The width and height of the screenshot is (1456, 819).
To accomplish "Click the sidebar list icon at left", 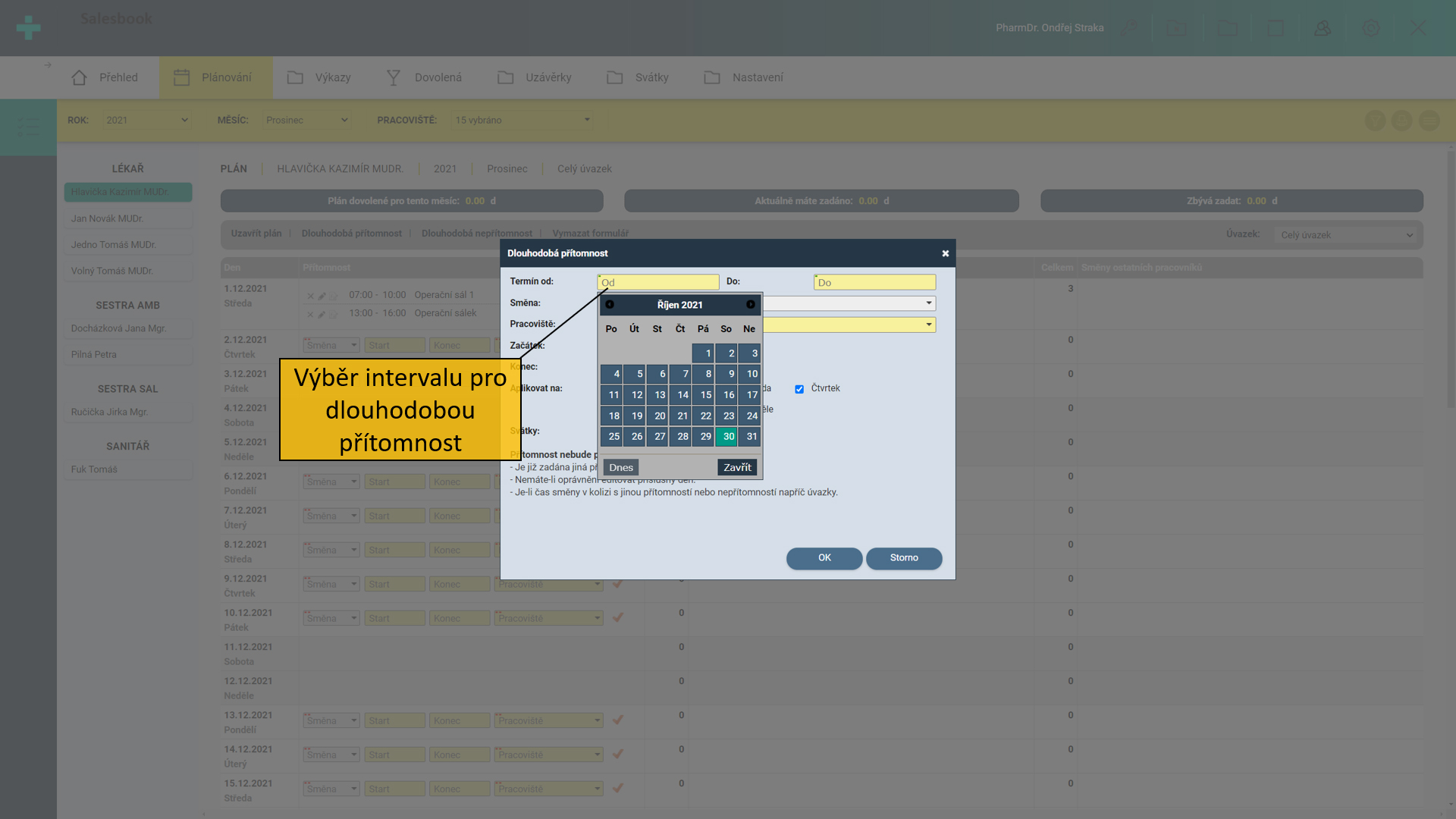I will (28, 127).
